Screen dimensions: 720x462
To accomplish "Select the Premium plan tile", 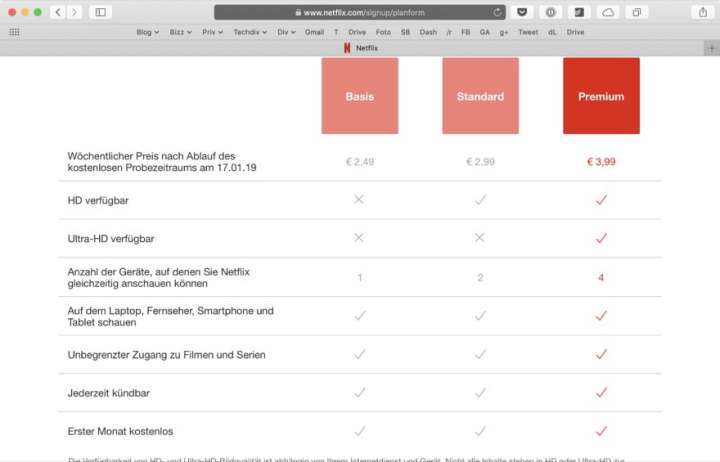I will (x=601, y=96).
